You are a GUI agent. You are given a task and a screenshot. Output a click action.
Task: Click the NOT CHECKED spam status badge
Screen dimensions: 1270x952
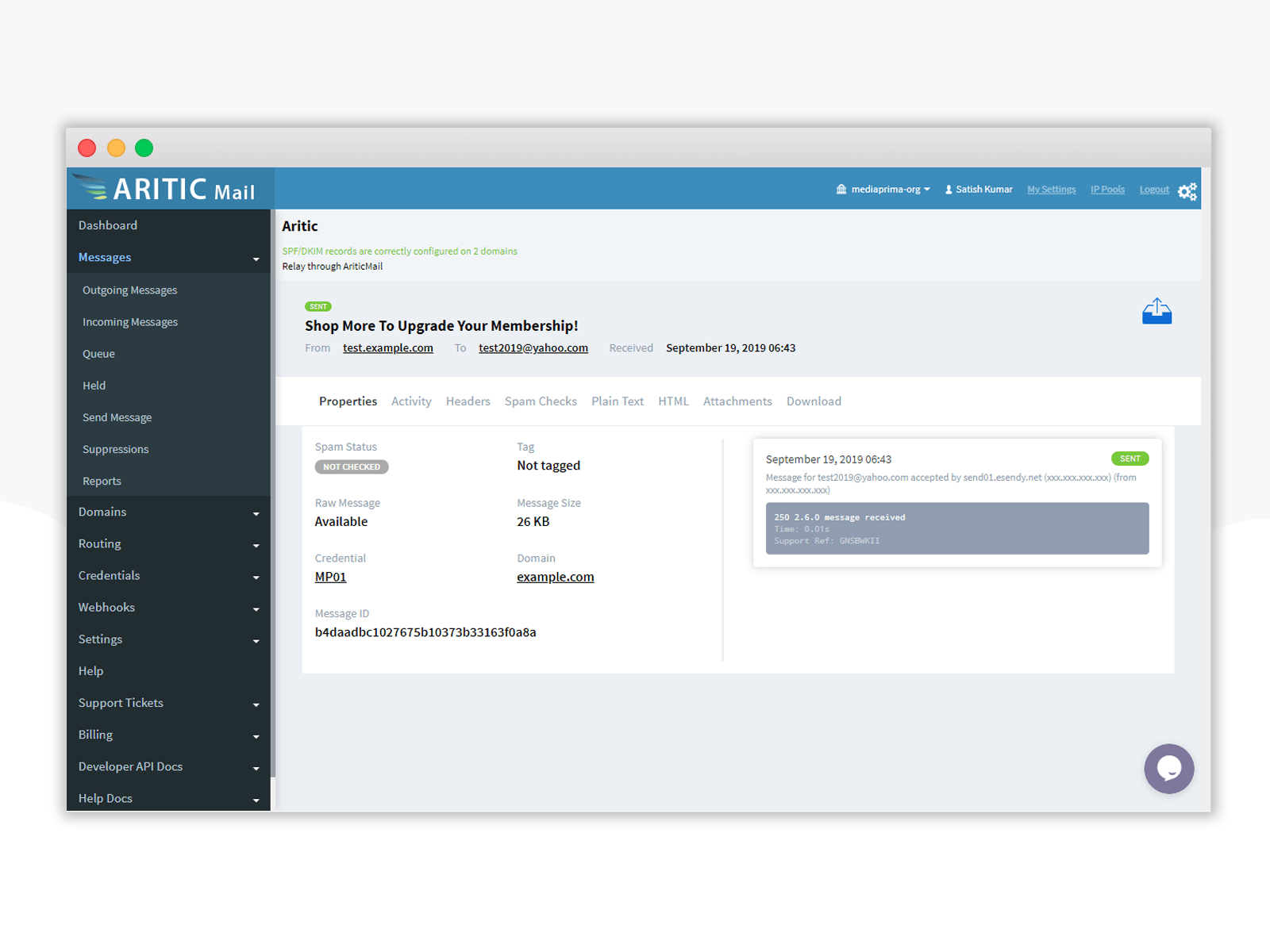click(x=352, y=467)
